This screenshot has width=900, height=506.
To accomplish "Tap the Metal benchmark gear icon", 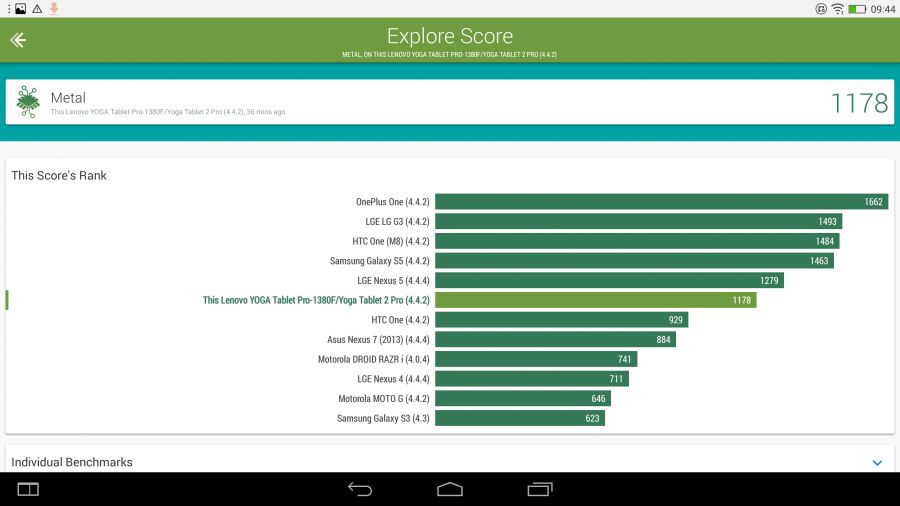I will pyautogui.click(x=28, y=102).
